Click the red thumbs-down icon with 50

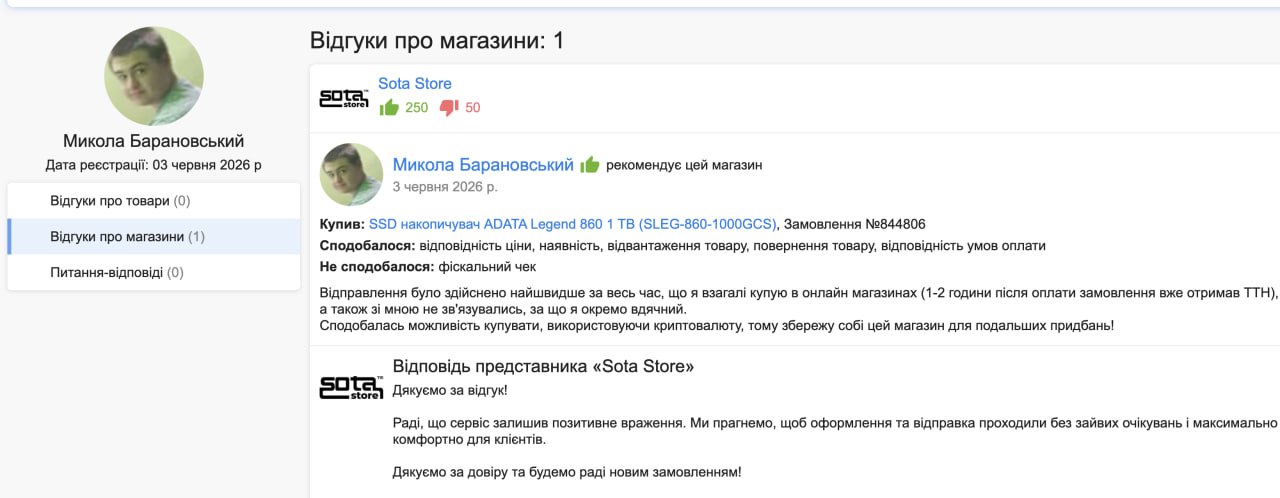(449, 107)
